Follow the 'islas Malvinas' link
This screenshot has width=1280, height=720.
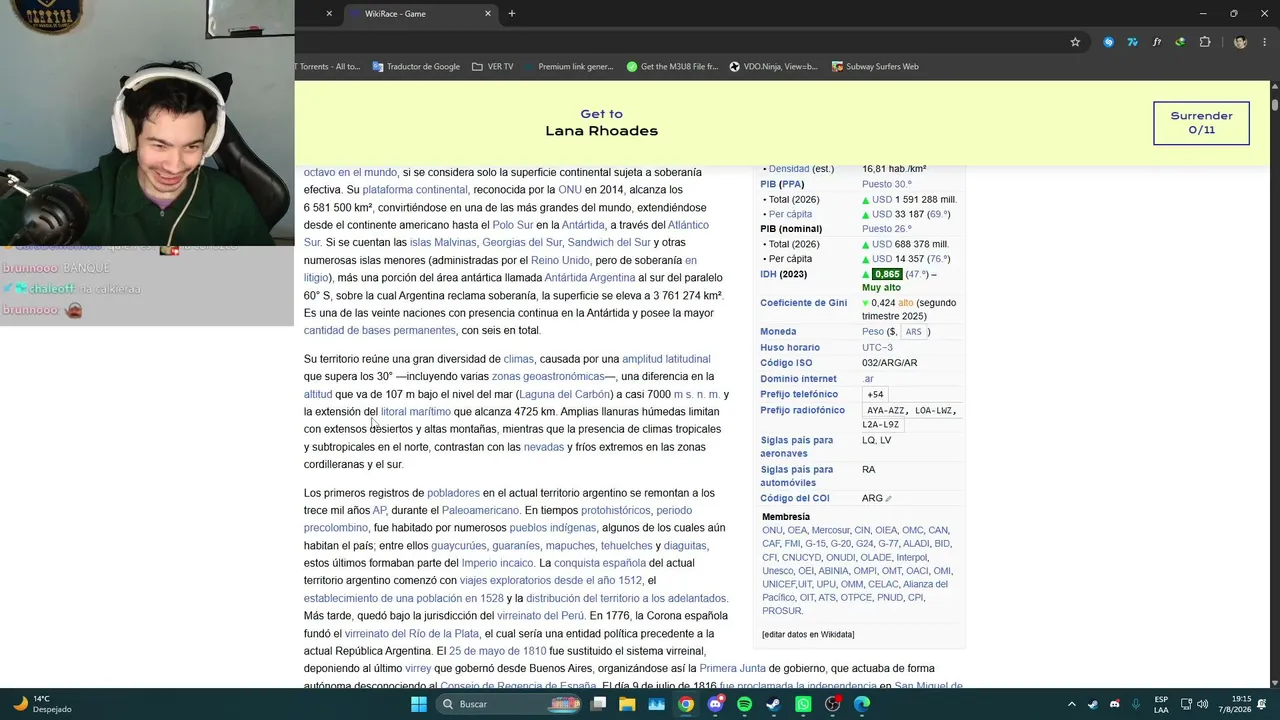[443, 243]
